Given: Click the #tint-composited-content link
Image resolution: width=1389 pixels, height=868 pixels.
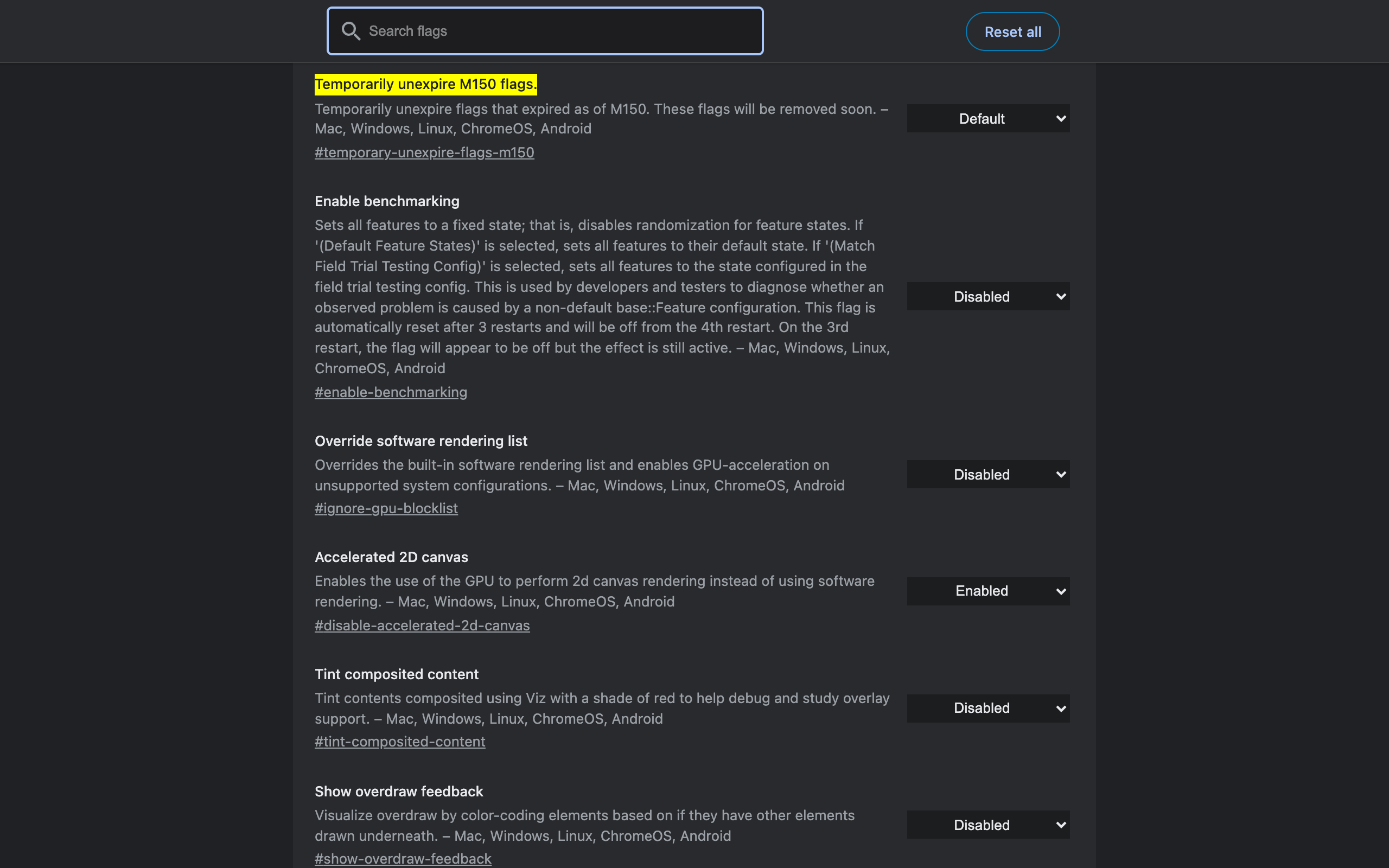Looking at the screenshot, I should coord(400,741).
